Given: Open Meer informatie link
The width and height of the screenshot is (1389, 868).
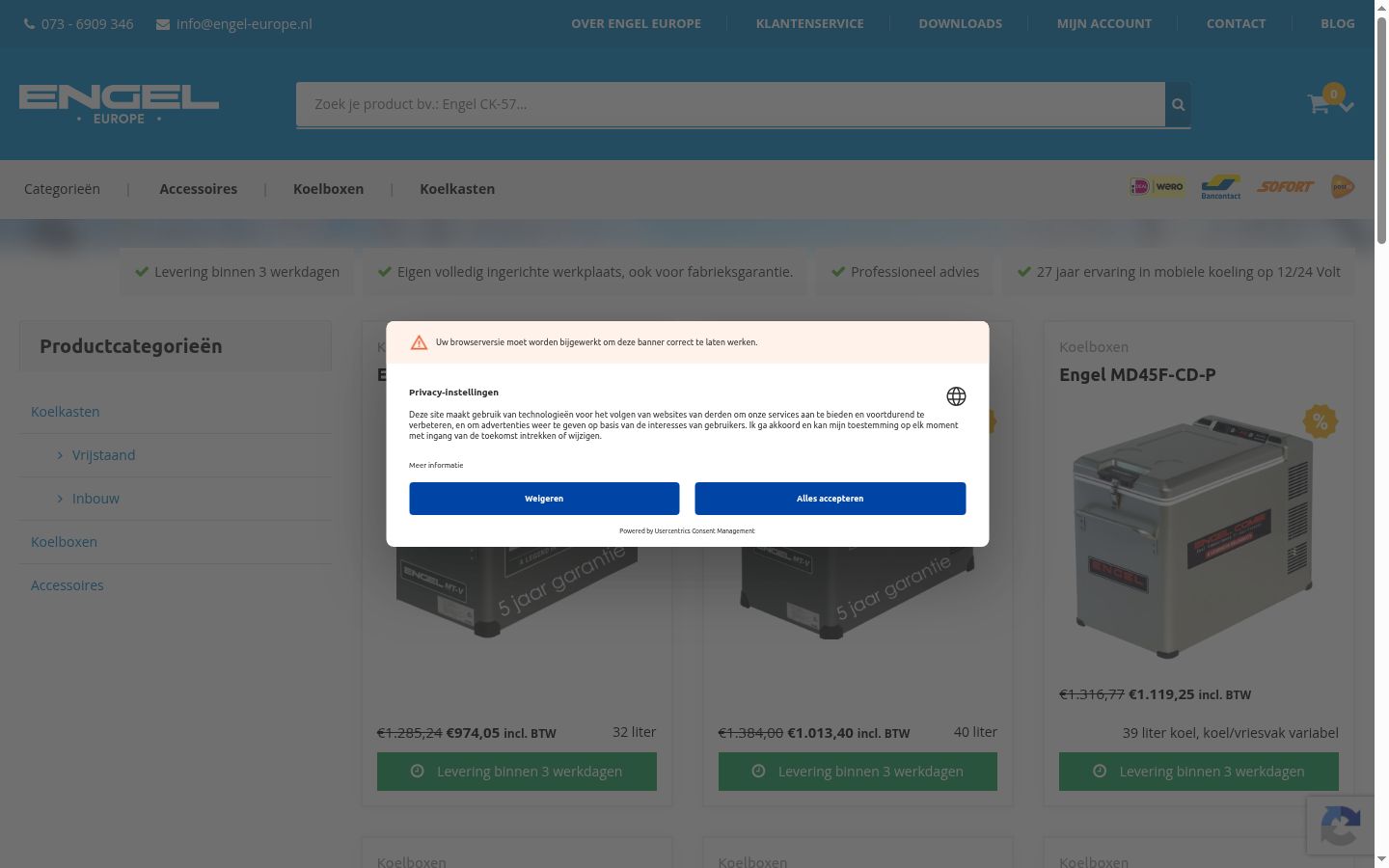Looking at the screenshot, I should (x=436, y=466).
